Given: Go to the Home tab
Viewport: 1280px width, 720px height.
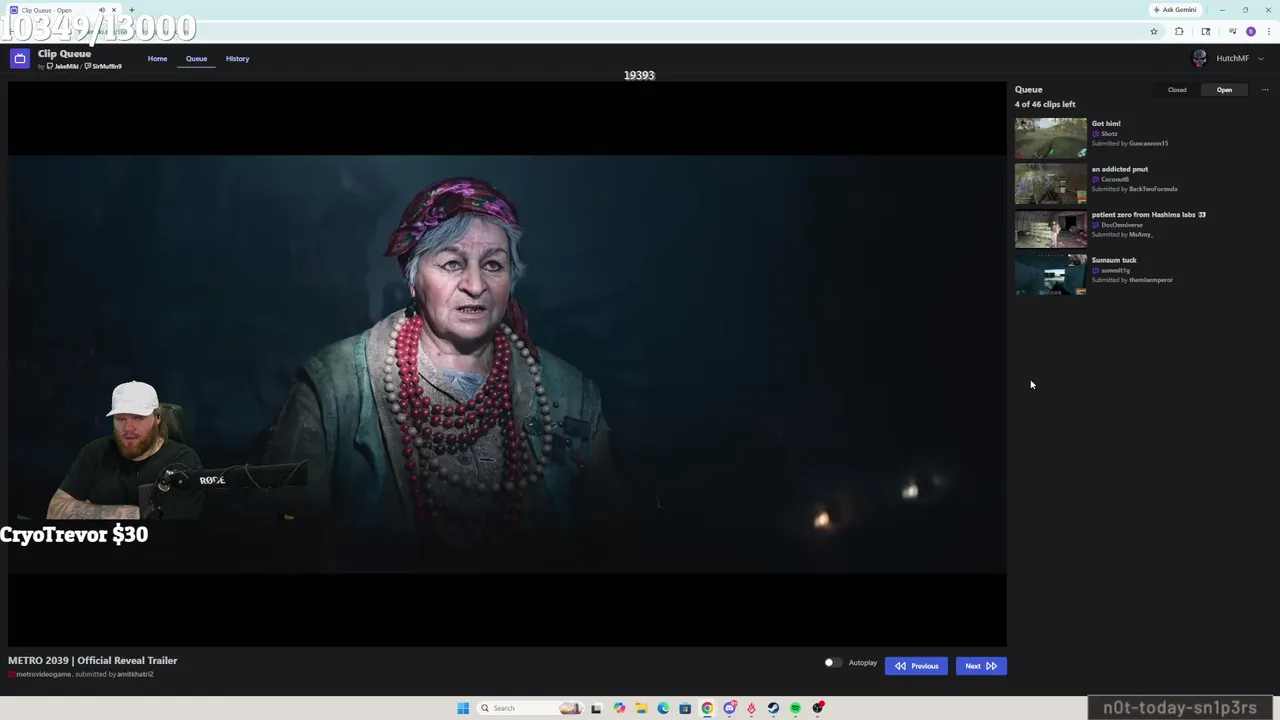Looking at the screenshot, I should [157, 59].
